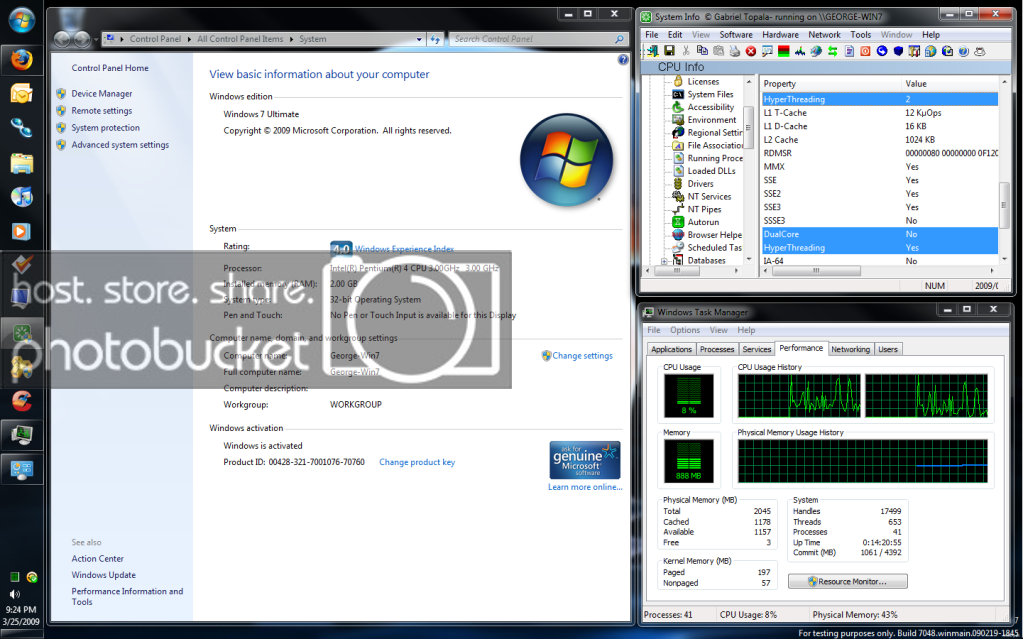Click the horizontal scrollbar under the property list
Viewport: 1023px width, 639px height.
[x=879, y=270]
